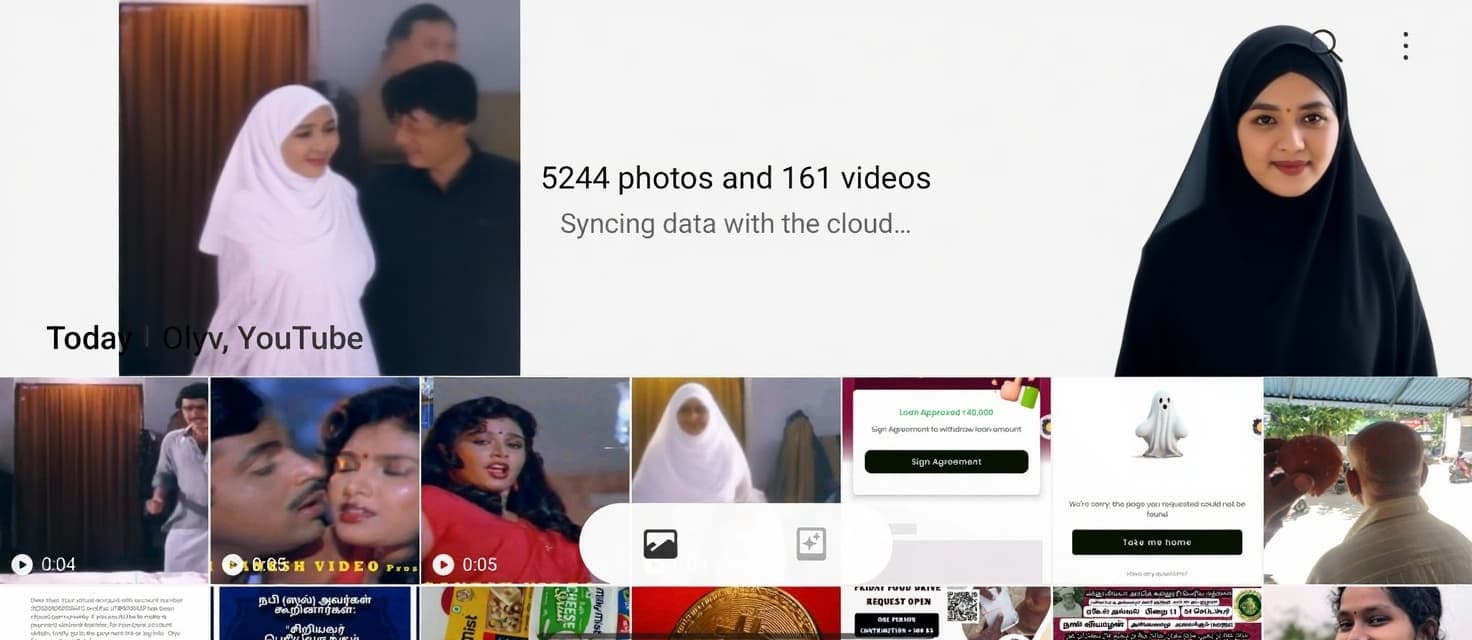Open the virtual account text message screenshot
The height and width of the screenshot is (640, 1472).
(x=104, y=613)
